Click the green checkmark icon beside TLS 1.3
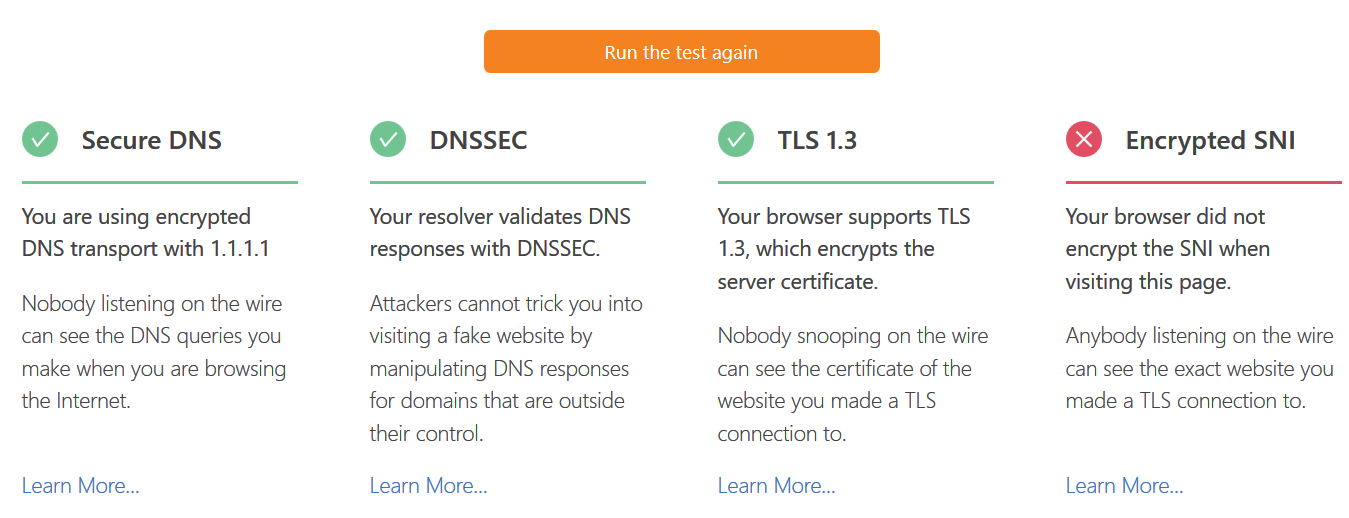Viewport: 1349px width, 518px height. tap(736, 140)
